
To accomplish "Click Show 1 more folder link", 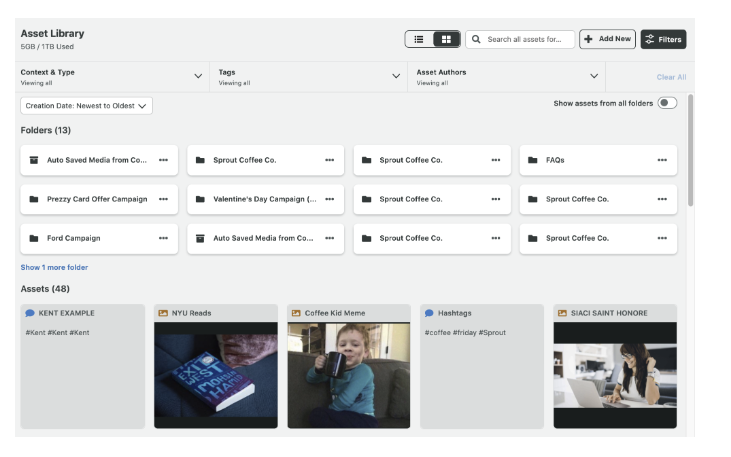I will (x=54, y=267).
